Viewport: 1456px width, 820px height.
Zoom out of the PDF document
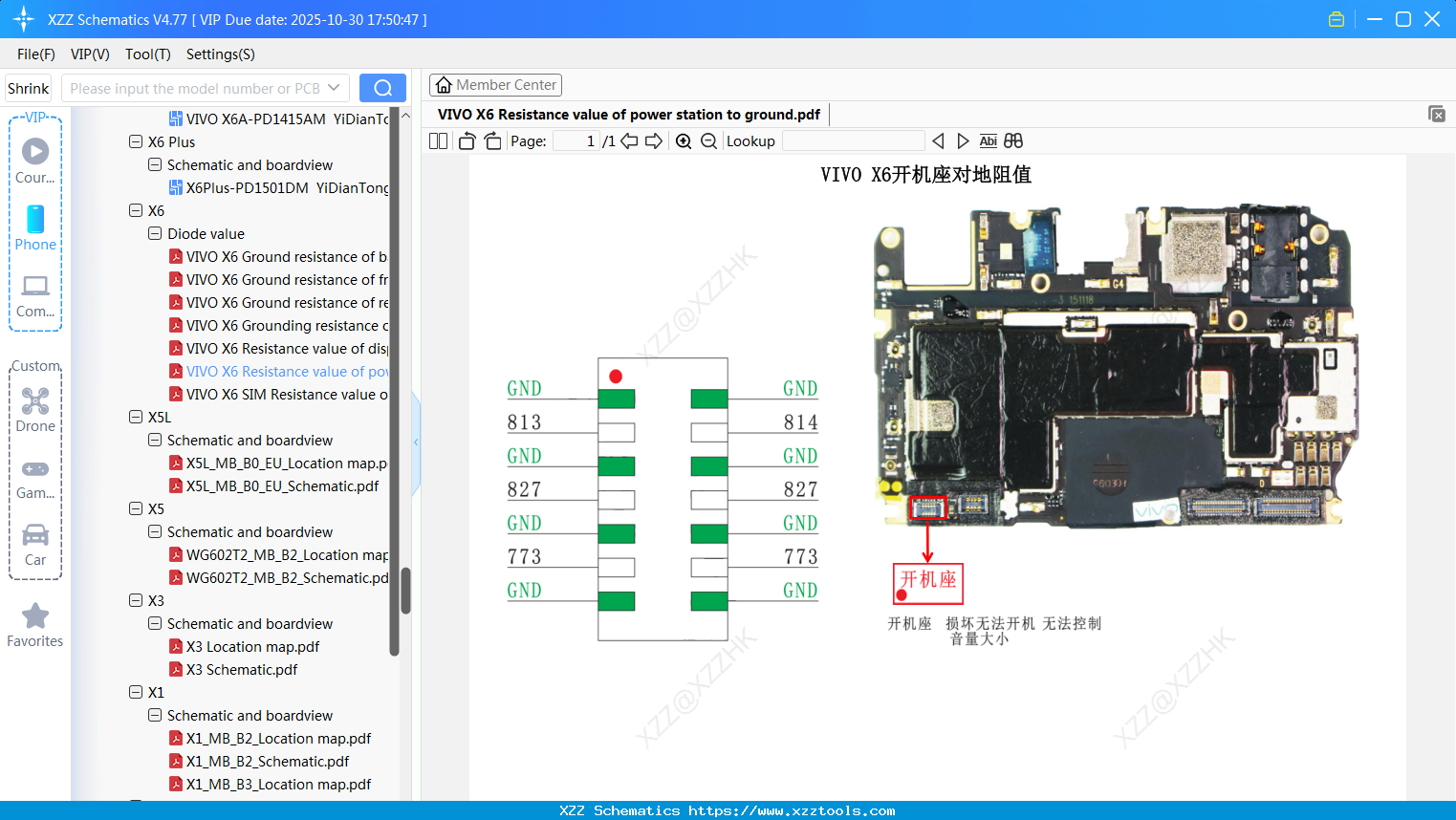point(708,140)
